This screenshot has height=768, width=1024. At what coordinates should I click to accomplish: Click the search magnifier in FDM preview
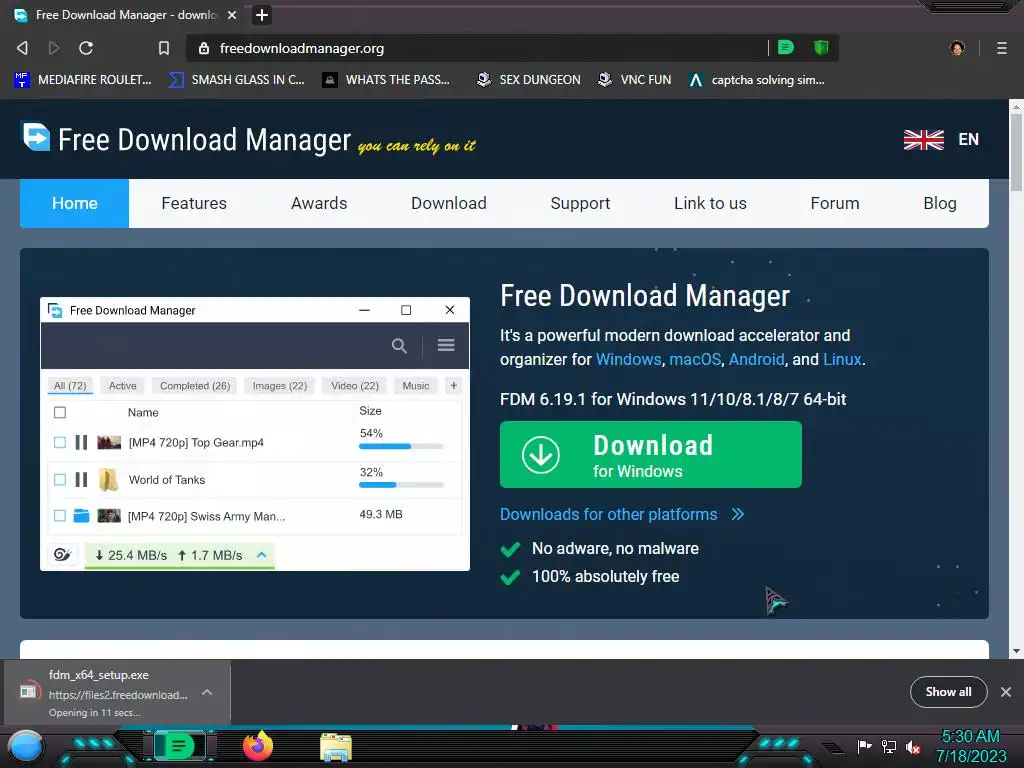pyautogui.click(x=399, y=345)
